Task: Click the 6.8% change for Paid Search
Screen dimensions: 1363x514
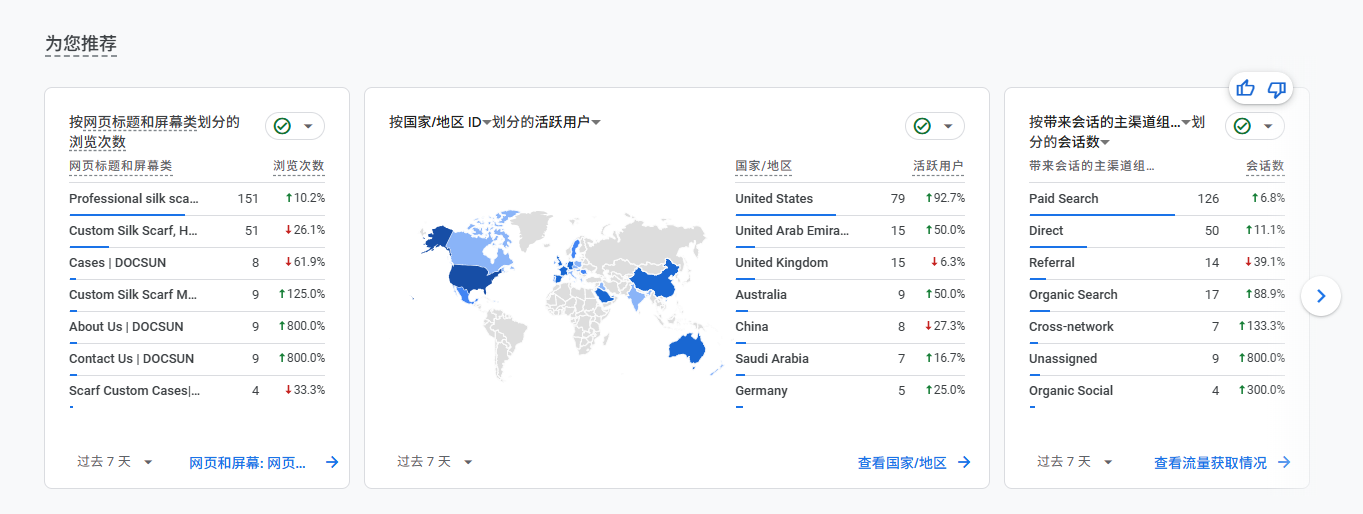Action: point(1268,198)
